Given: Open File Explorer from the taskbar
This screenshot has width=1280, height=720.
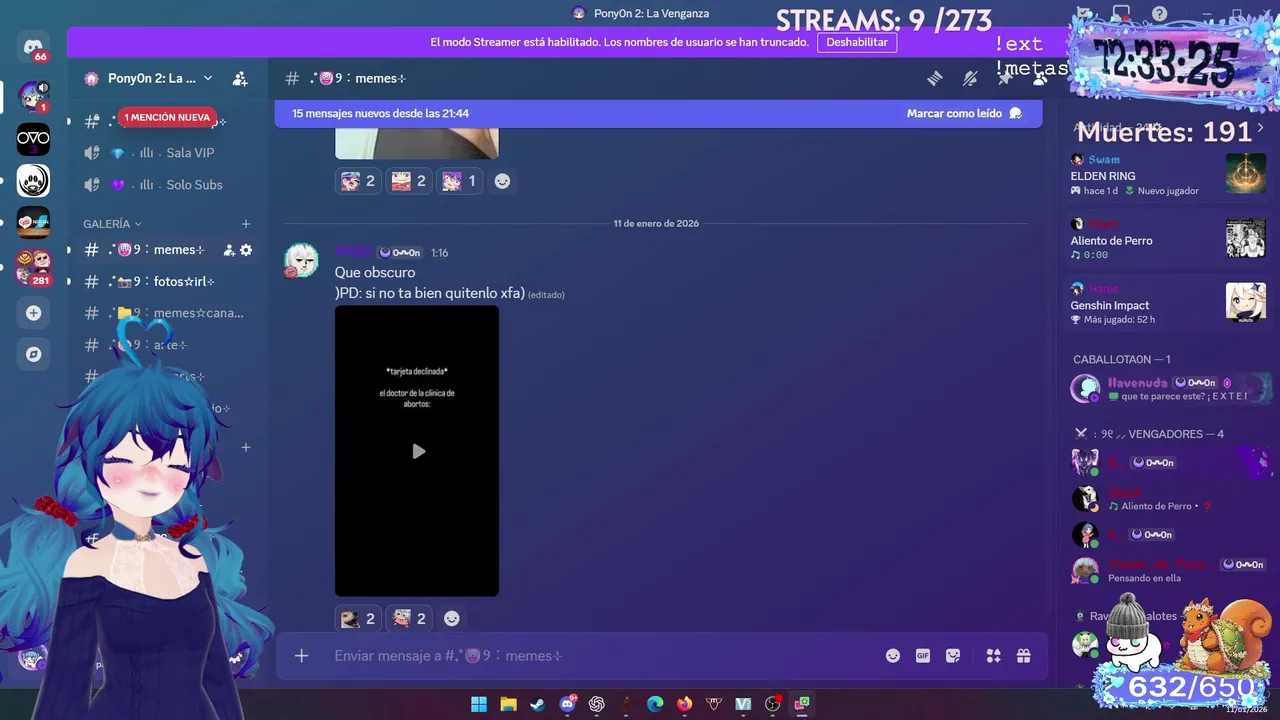Looking at the screenshot, I should [508, 704].
